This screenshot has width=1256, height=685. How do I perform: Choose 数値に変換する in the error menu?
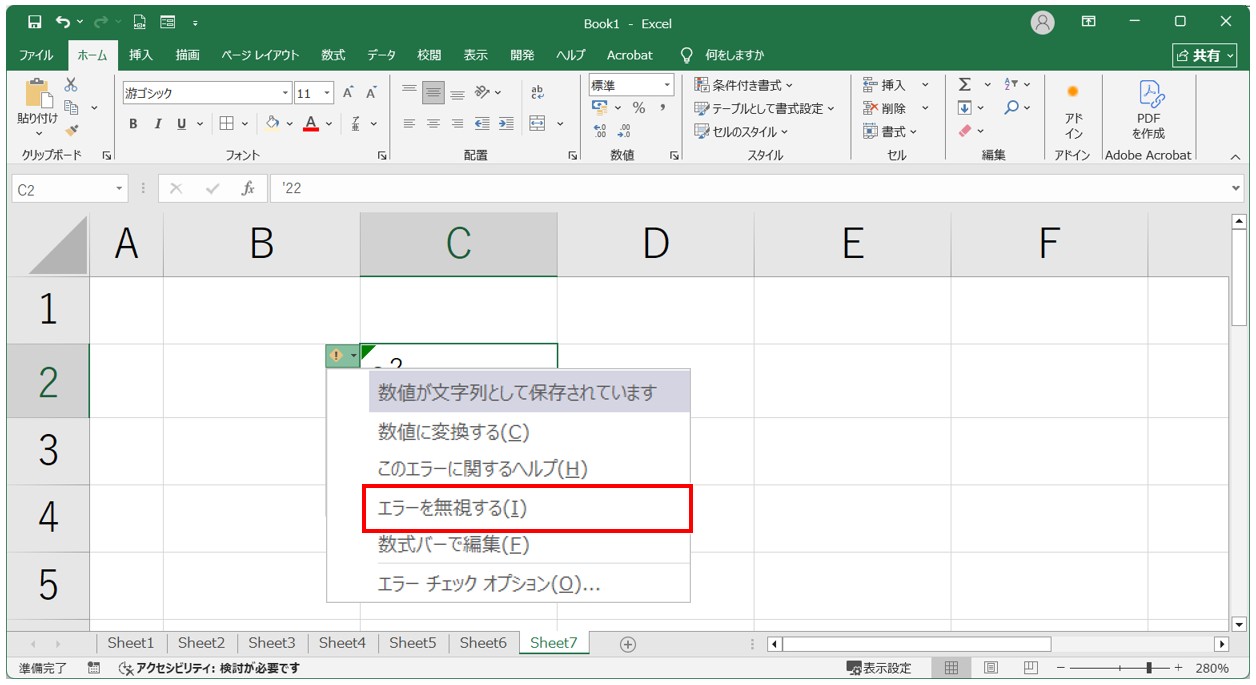coord(453,432)
